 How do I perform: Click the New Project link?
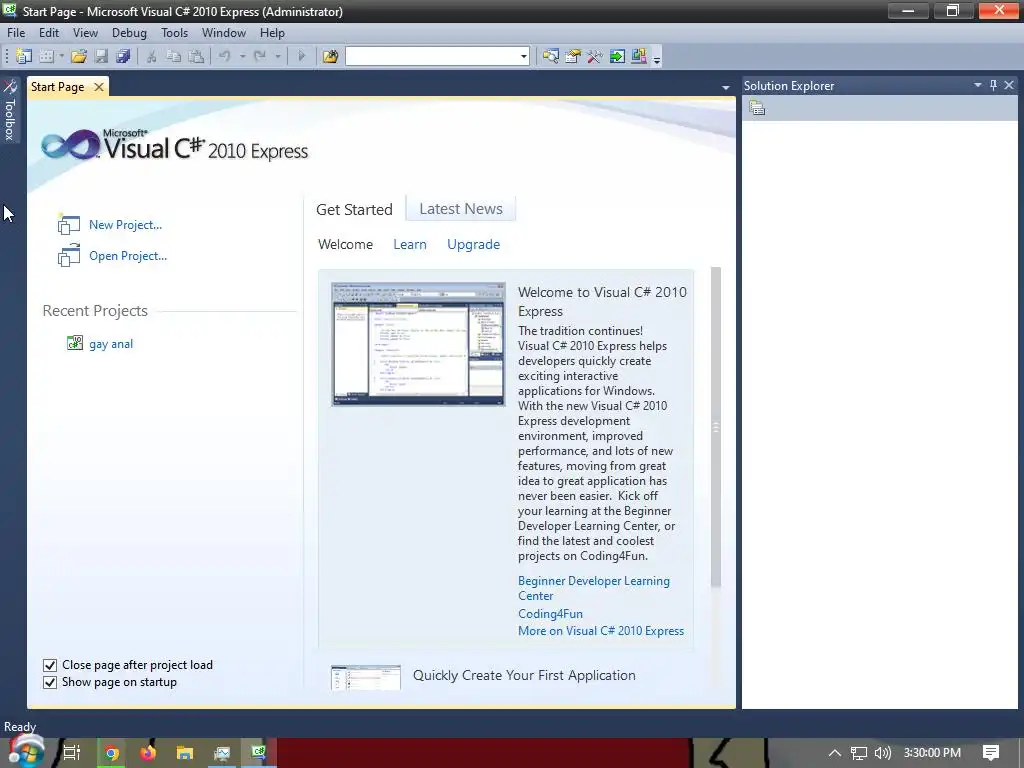pos(125,225)
